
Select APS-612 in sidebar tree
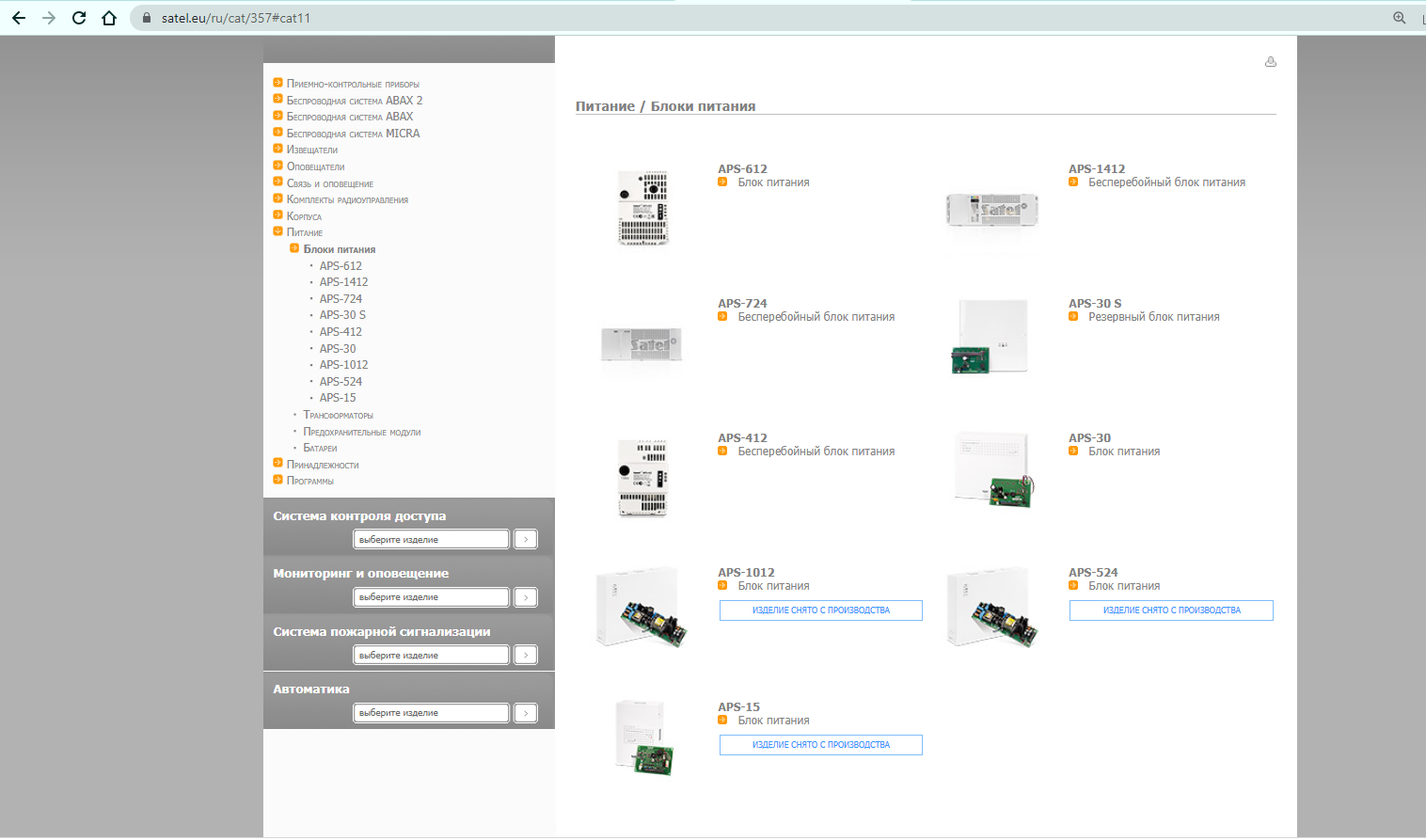click(x=341, y=266)
